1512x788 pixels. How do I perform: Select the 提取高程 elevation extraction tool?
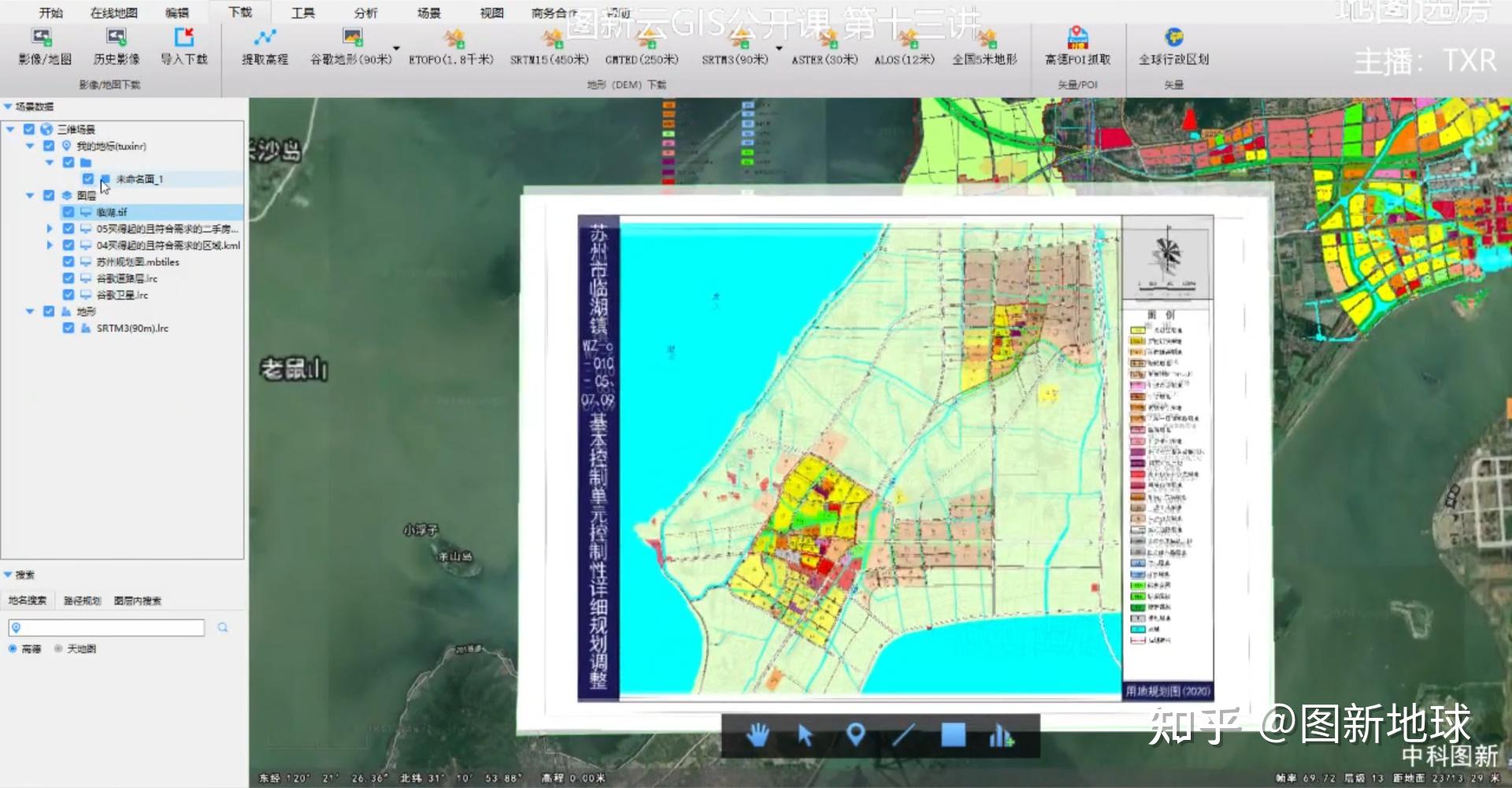point(265,38)
